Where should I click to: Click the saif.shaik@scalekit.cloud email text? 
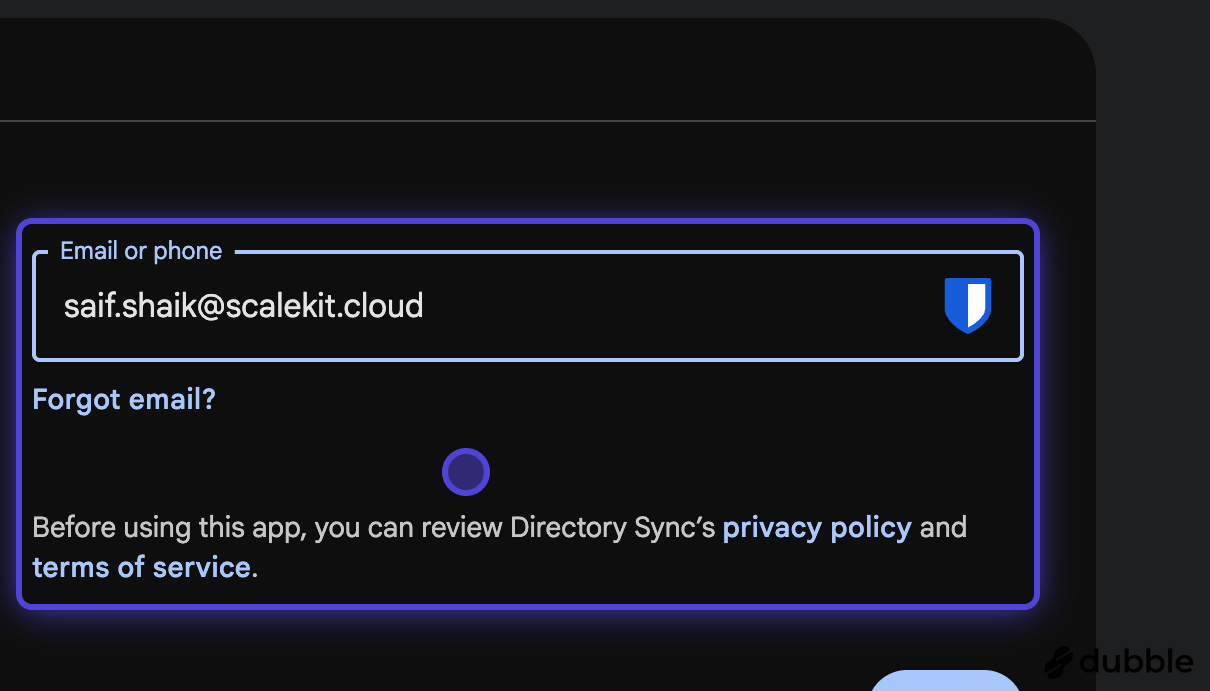coord(243,305)
